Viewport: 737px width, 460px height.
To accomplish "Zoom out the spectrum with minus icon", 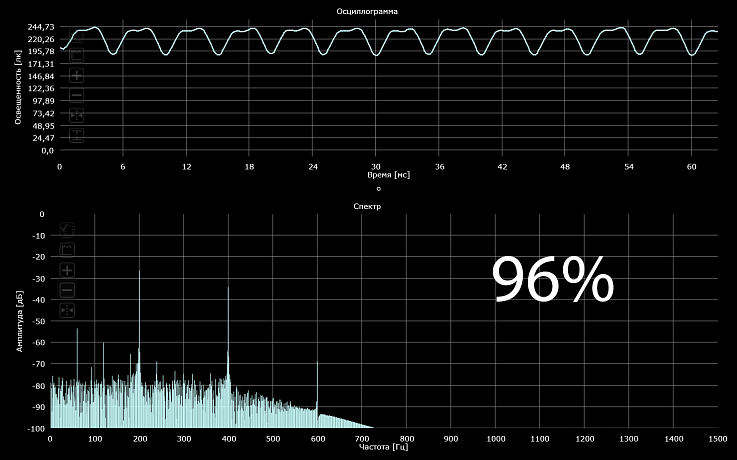I will [x=67, y=290].
